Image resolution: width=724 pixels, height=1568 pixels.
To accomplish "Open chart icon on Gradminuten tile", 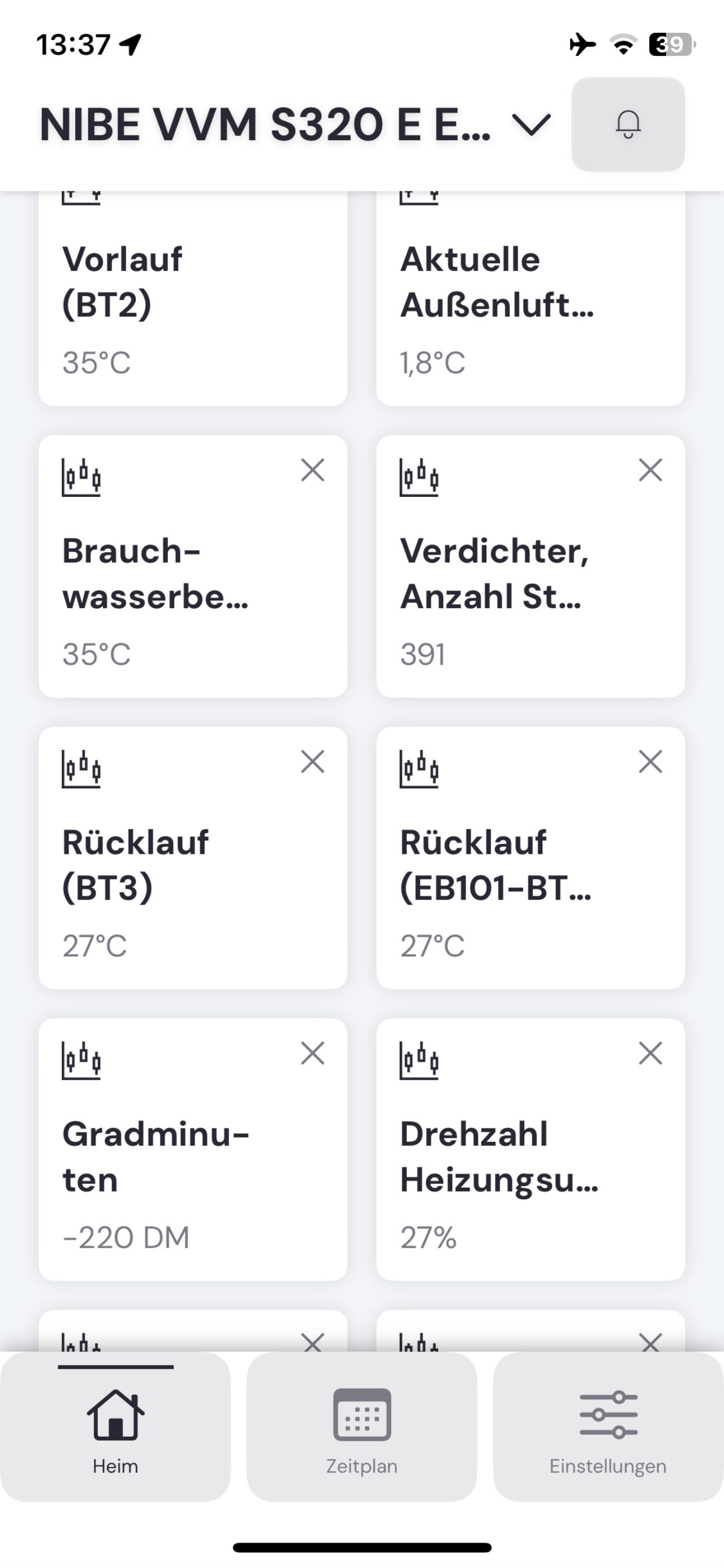I will (x=81, y=1060).
